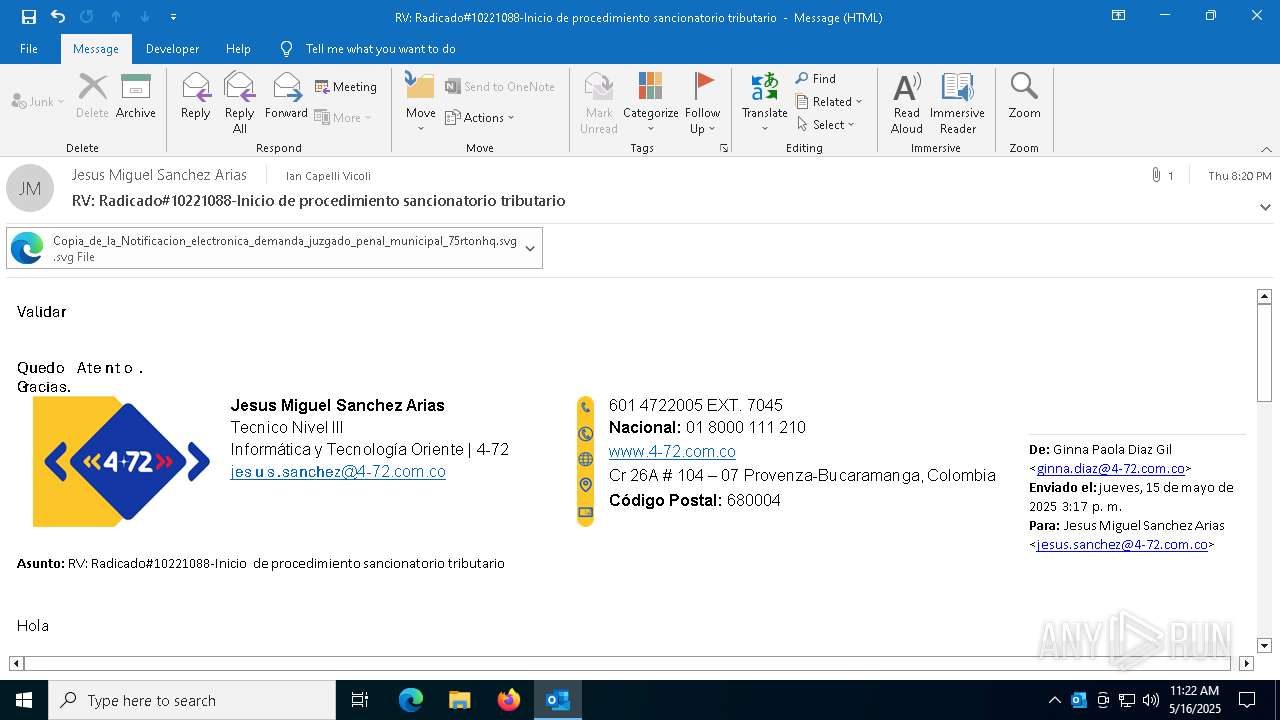Delete the message
The height and width of the screenshot is (720, 1280).
(x=92, y=97)
